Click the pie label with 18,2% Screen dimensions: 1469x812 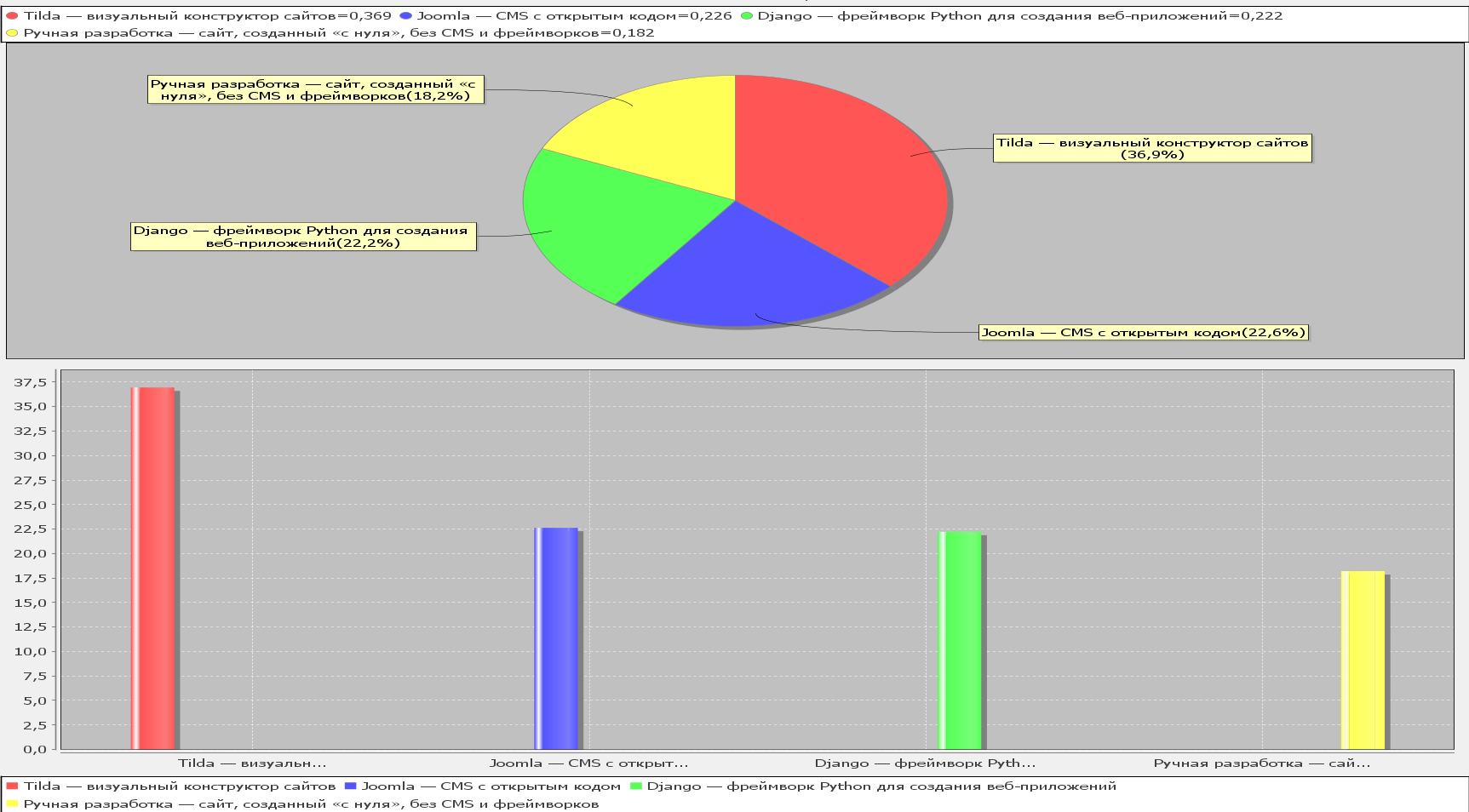(x=316, y=89)
